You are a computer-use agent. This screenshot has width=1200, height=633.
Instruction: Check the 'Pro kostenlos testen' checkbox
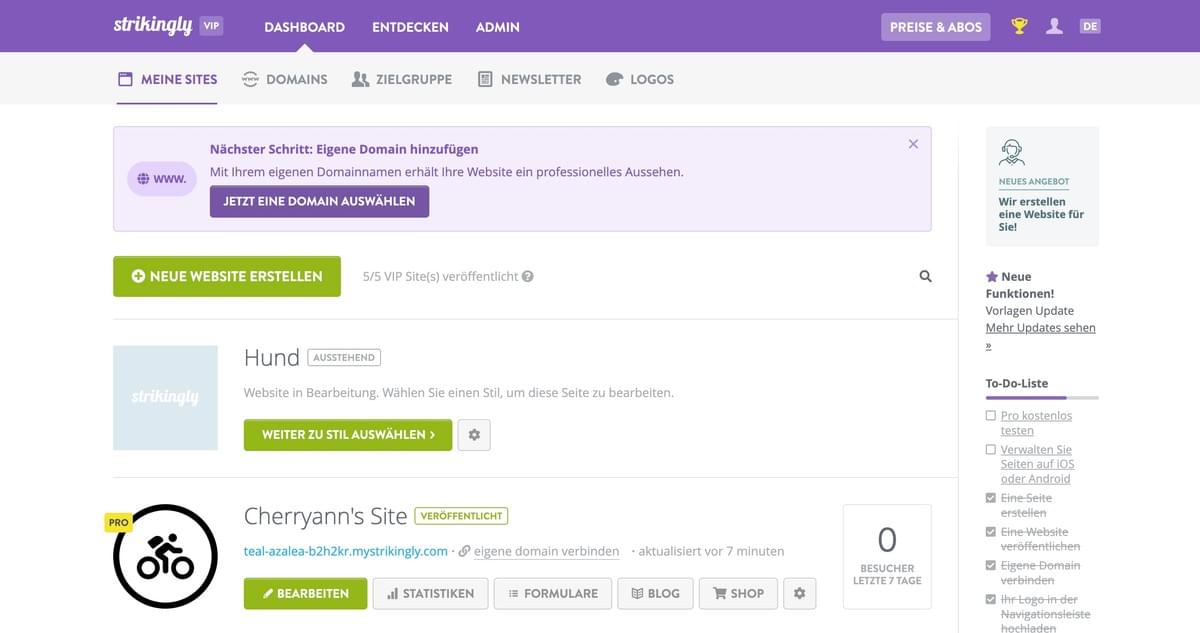[991, 416]
